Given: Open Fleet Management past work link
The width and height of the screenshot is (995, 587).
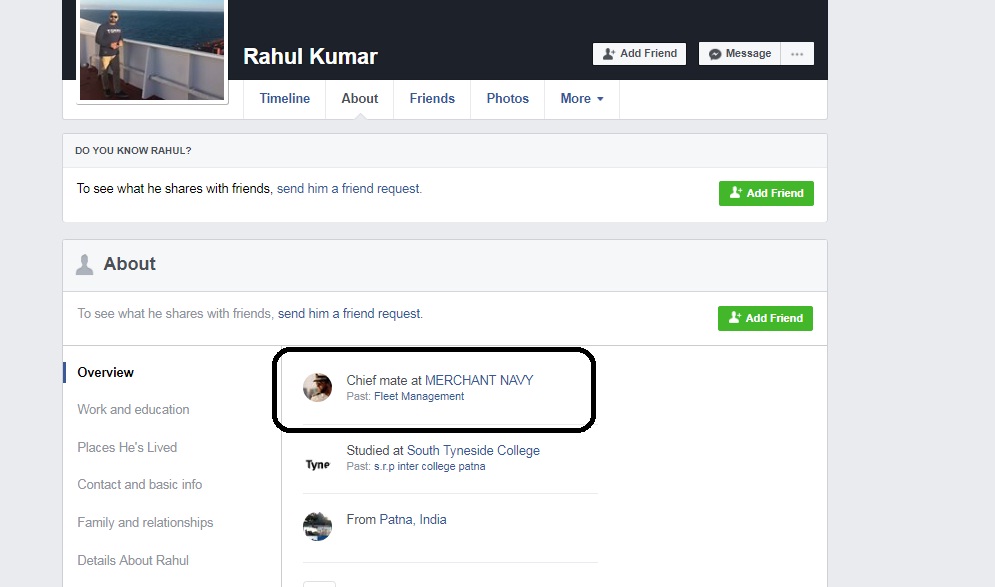Looking at the screenshot, I should point(419,396).
